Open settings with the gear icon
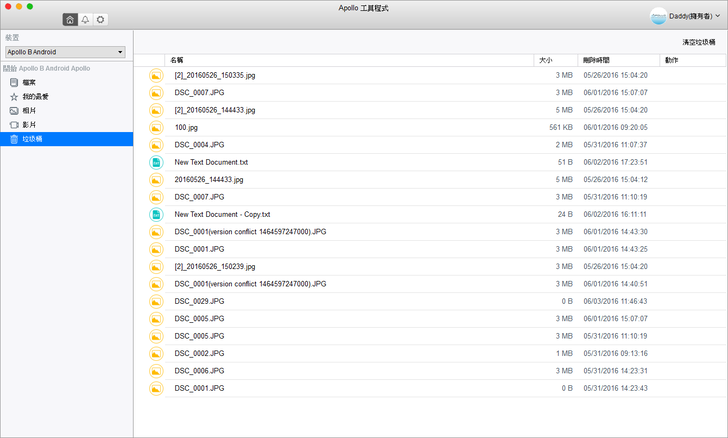 (100, 19)
